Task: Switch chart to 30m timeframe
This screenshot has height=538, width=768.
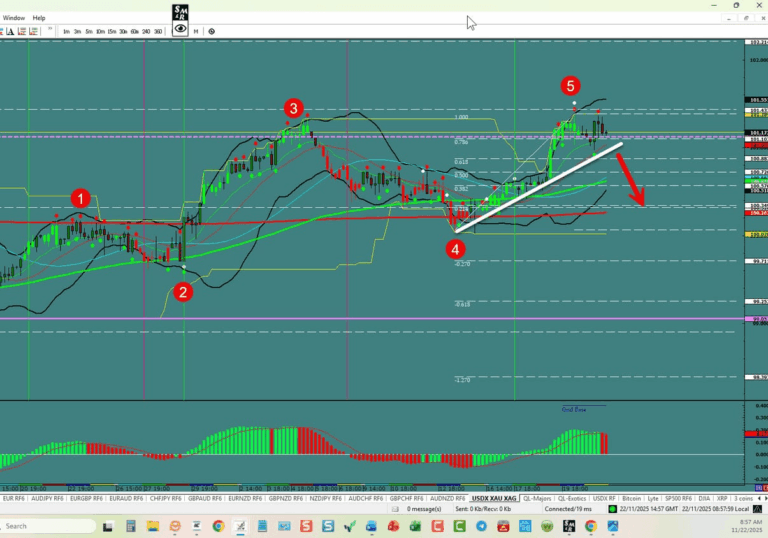Action: click(x=123, y=31)
